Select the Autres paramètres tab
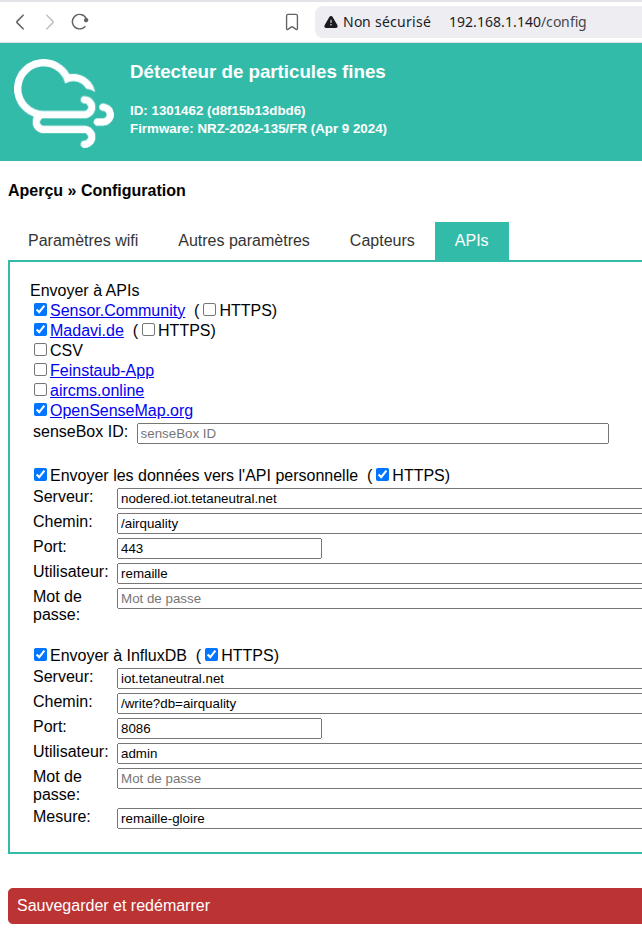This screenshot has height=940, width=642. (x=244, y=241)
